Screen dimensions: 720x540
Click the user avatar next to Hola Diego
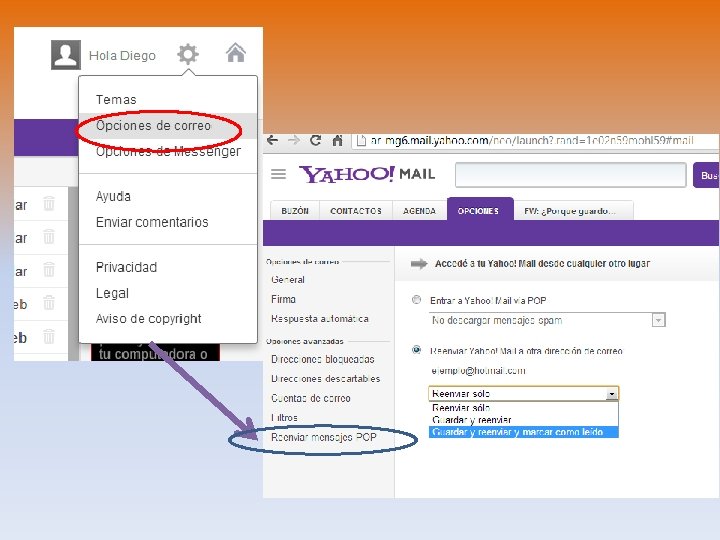click(66, 55)
